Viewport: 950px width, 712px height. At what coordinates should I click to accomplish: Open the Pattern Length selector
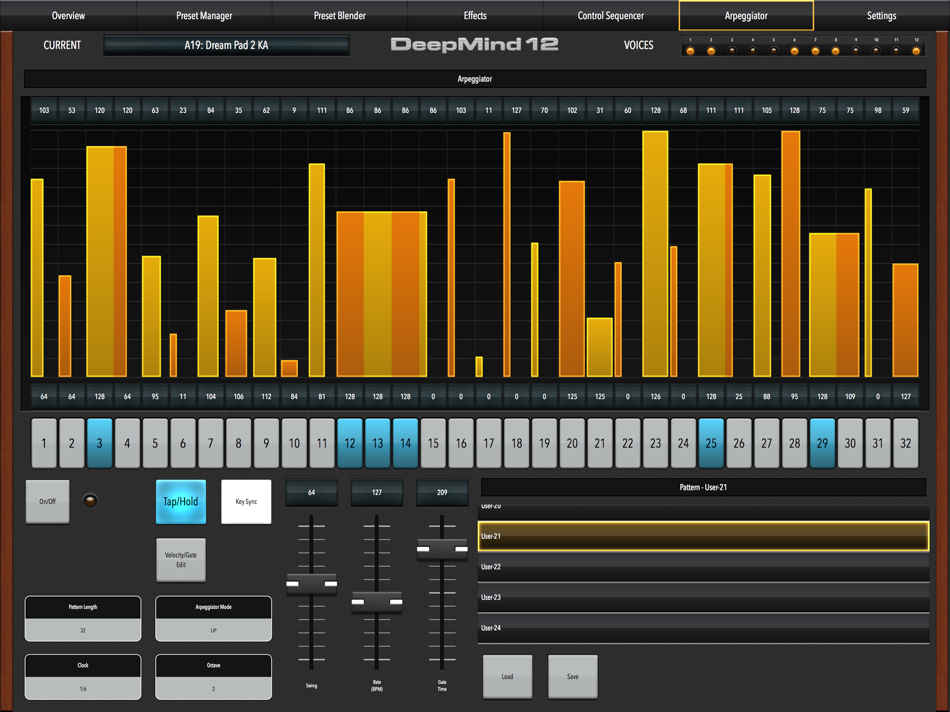(x=82, y=618)
